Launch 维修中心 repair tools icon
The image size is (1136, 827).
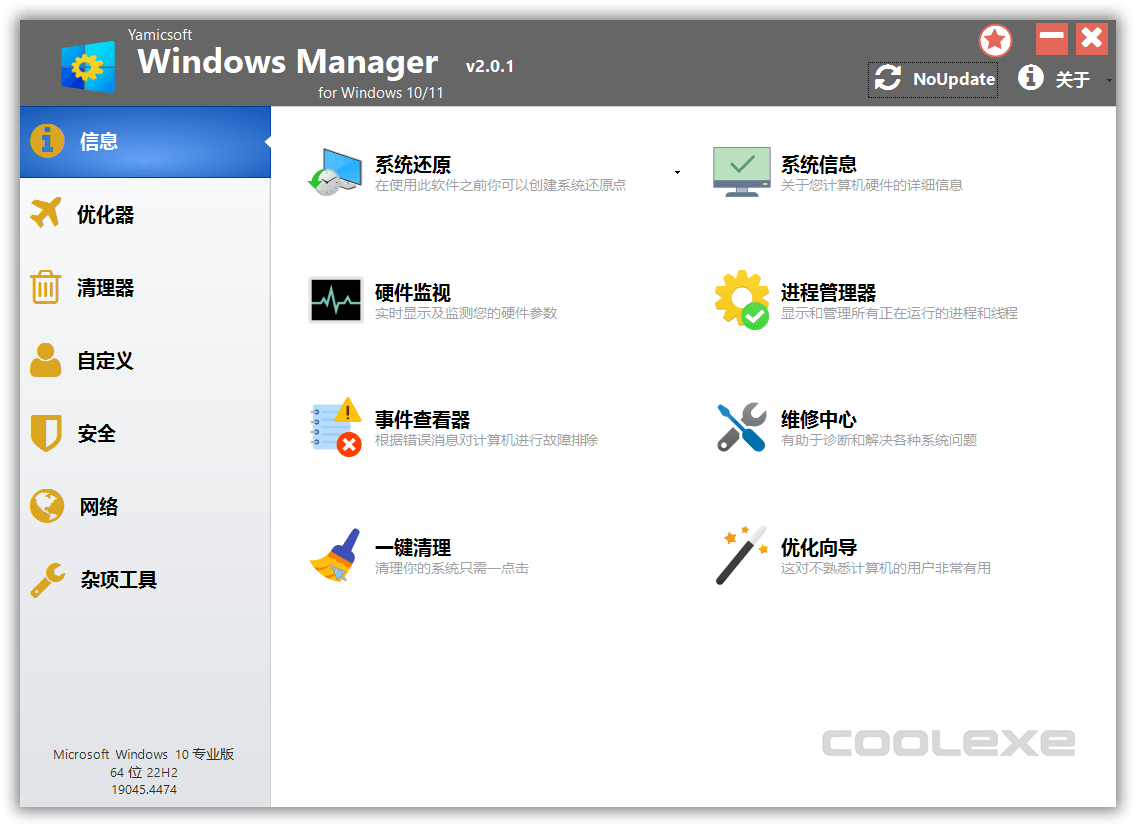(740, 426)
